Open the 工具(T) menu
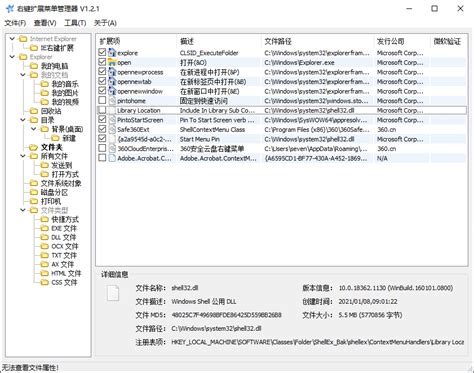474x373 pixels. (75, 23)
